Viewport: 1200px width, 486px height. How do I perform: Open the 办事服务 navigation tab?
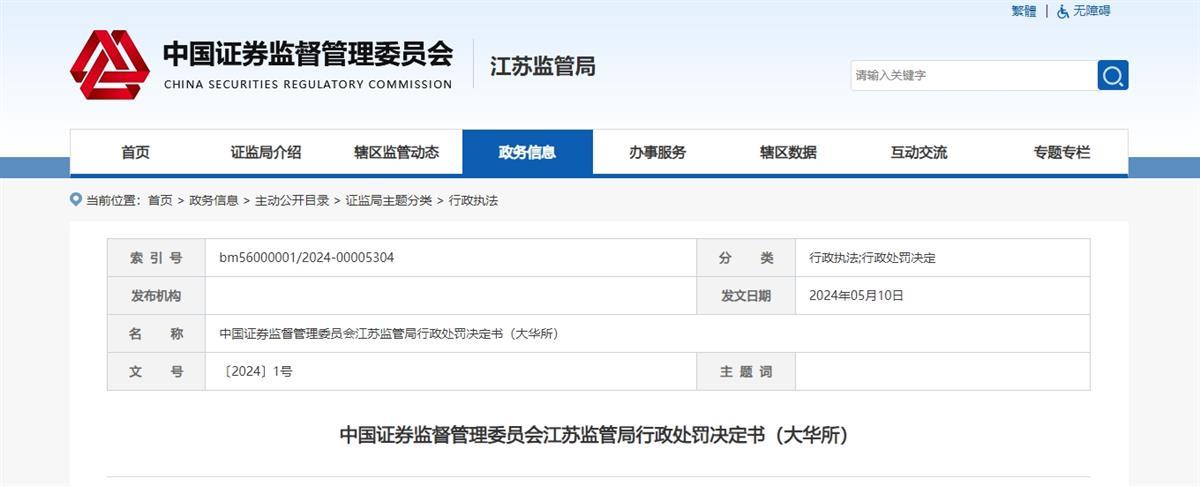pyautogui.click(x=658, y=152)
